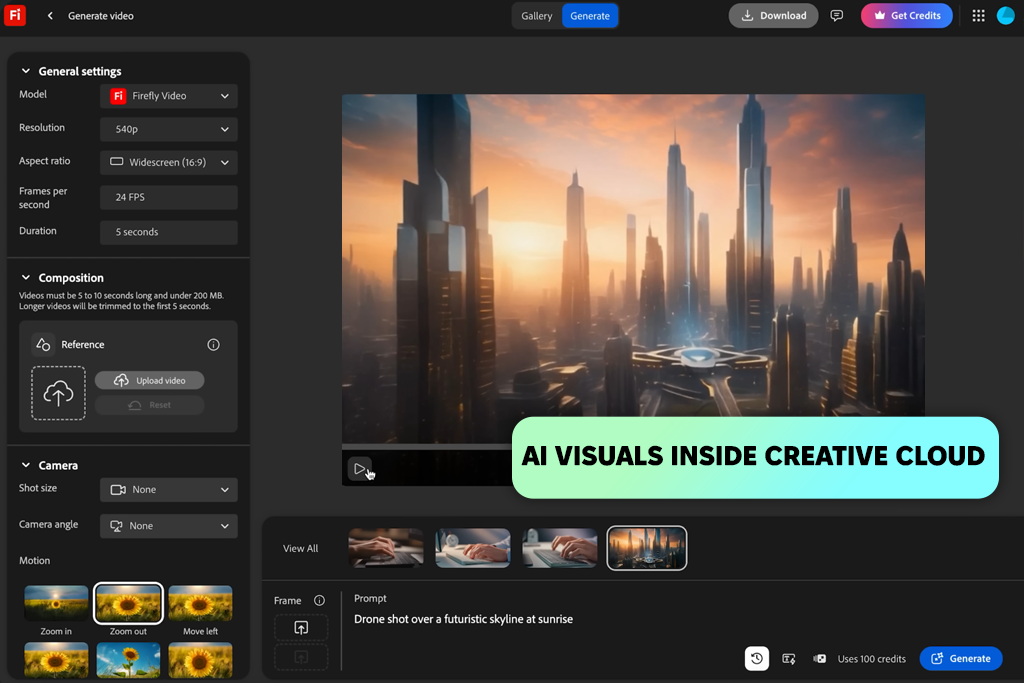Click the blue Generate button
This screenshot has width=1024, height=683.
point(960,658)
